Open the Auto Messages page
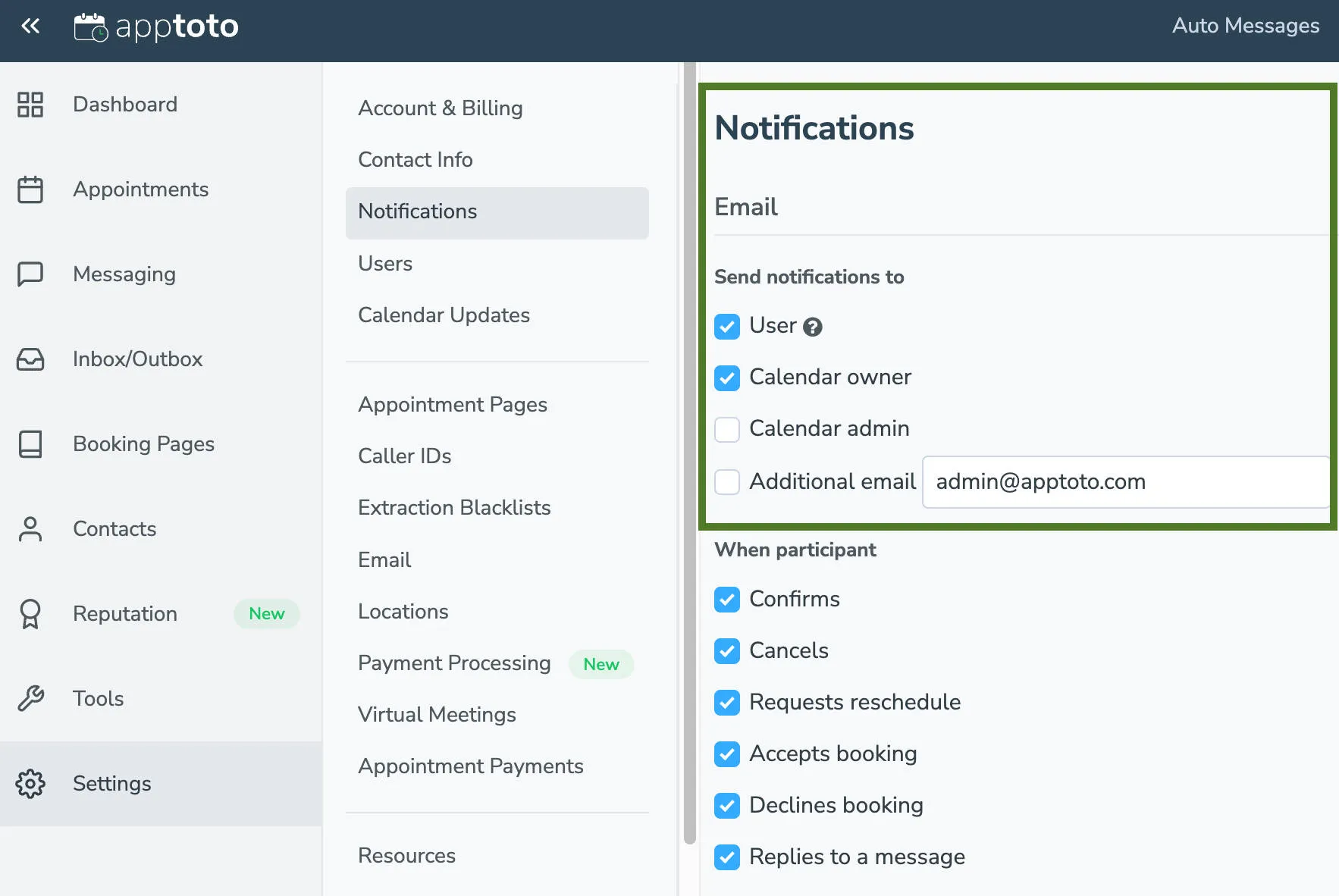Image resolution: width=1339 pixels, height=896 pixels. coord(1246,25)
